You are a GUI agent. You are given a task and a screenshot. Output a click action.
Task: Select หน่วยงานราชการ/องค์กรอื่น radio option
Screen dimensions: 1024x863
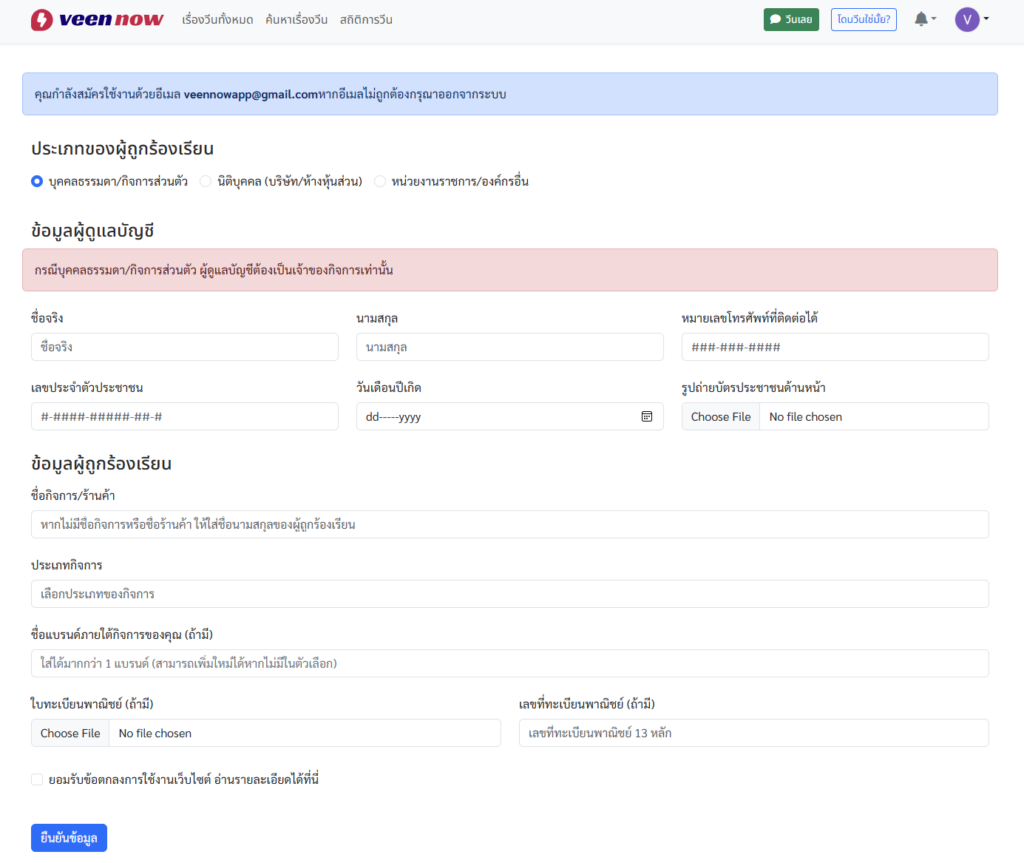380,181
